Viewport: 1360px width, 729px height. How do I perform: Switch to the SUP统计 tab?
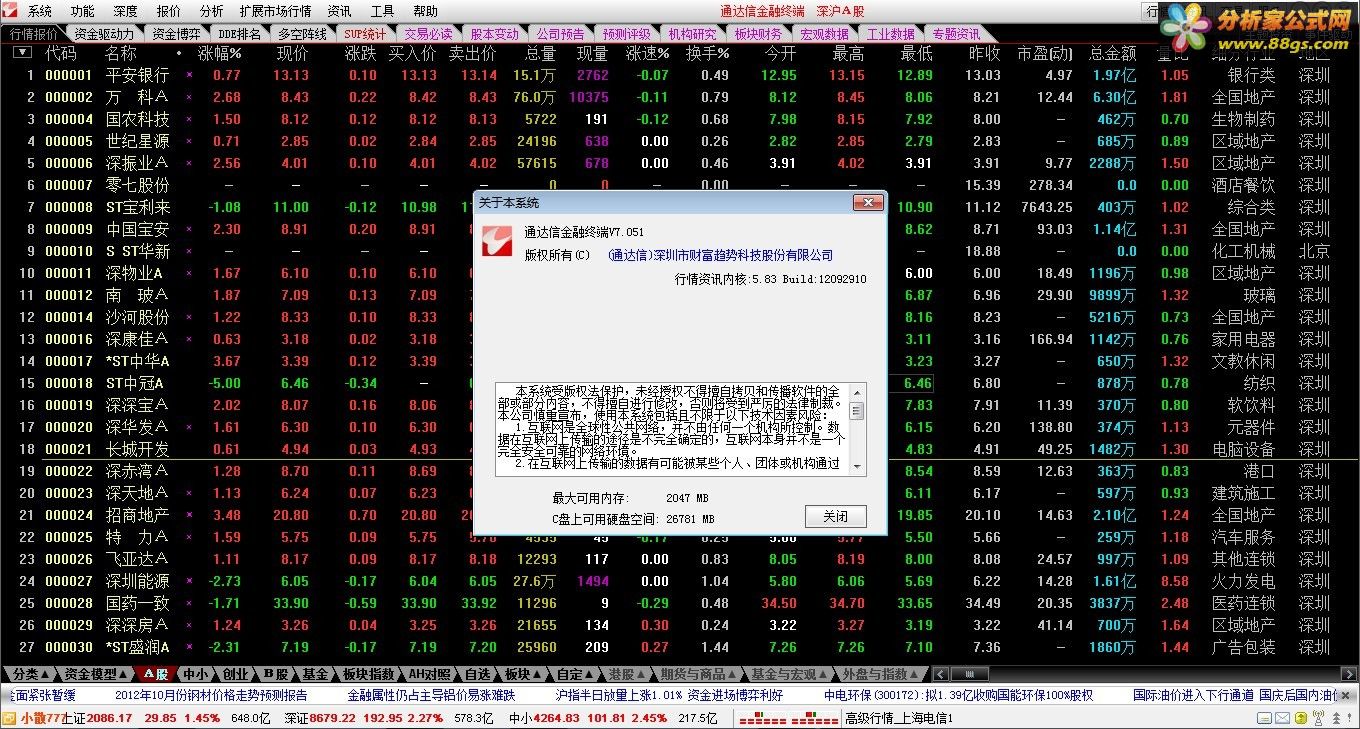tap(364, 34)
